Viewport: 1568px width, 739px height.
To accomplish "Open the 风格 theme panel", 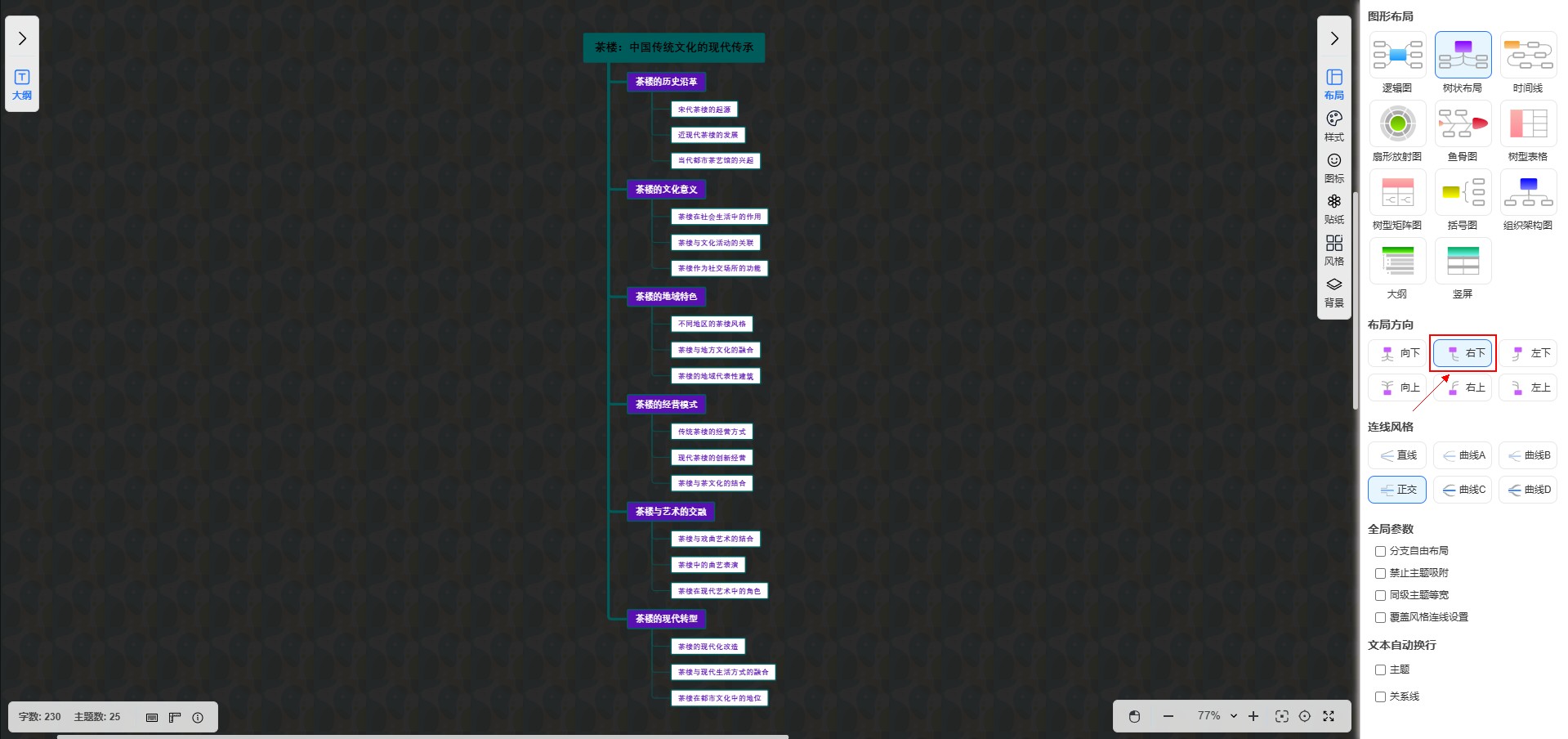I will click(x=1333, y=250).
